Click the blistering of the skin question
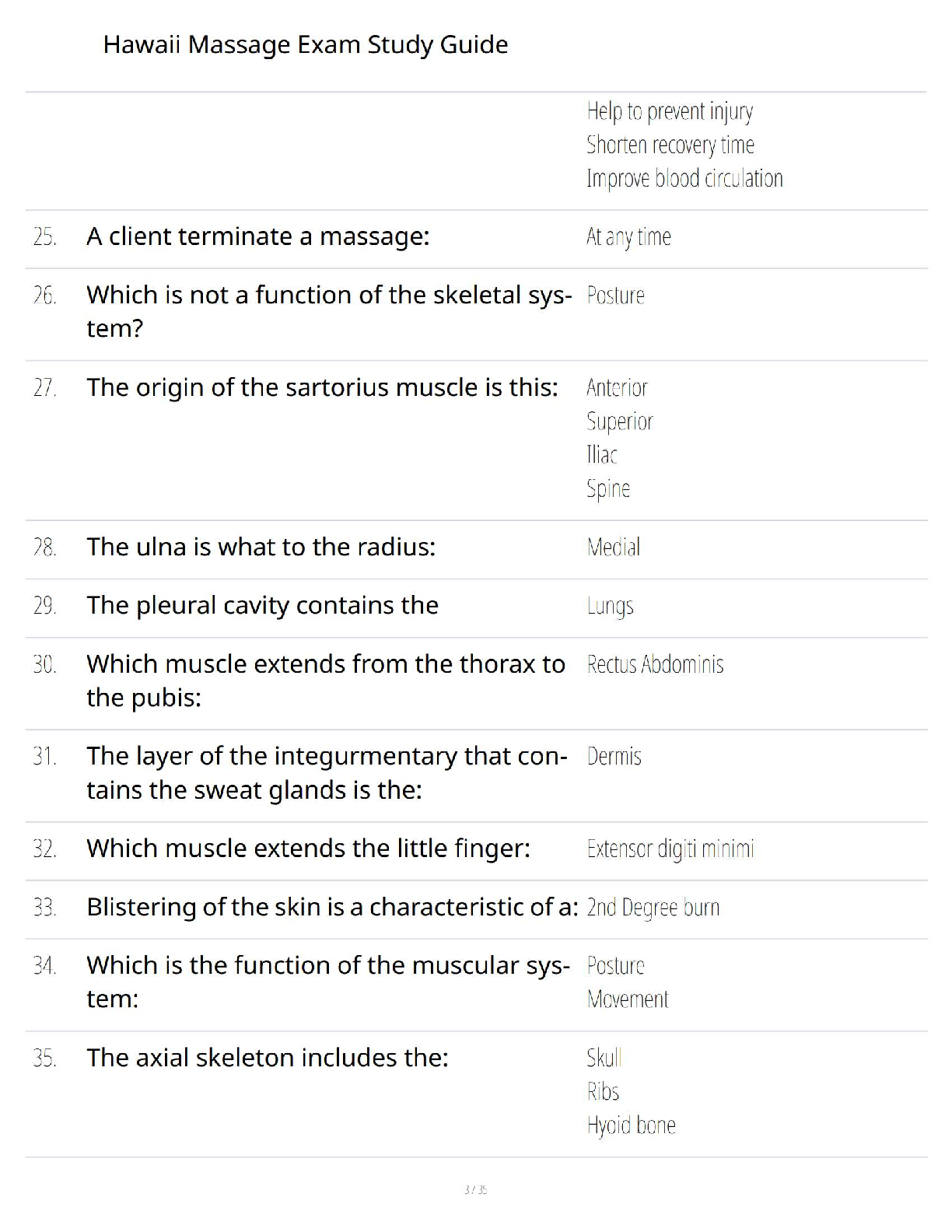 (x=332, y=908)
